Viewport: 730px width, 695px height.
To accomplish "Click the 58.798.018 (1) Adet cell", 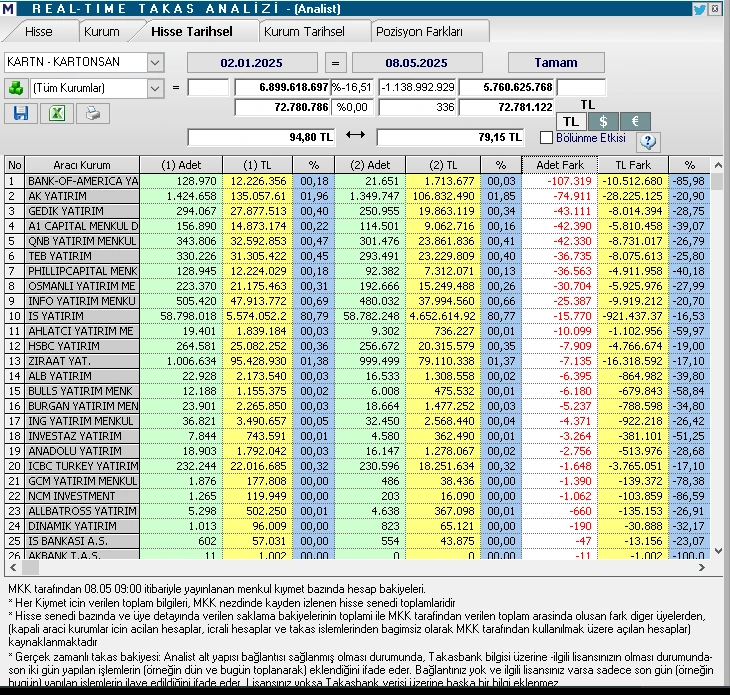I will pyautogui.click(x=181, y=316).
